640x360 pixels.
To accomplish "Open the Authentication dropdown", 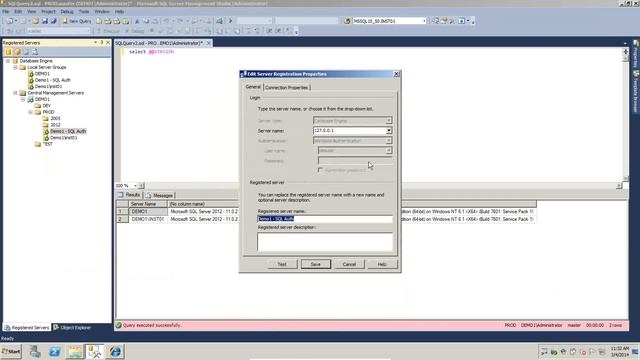I will pos(389,141).
